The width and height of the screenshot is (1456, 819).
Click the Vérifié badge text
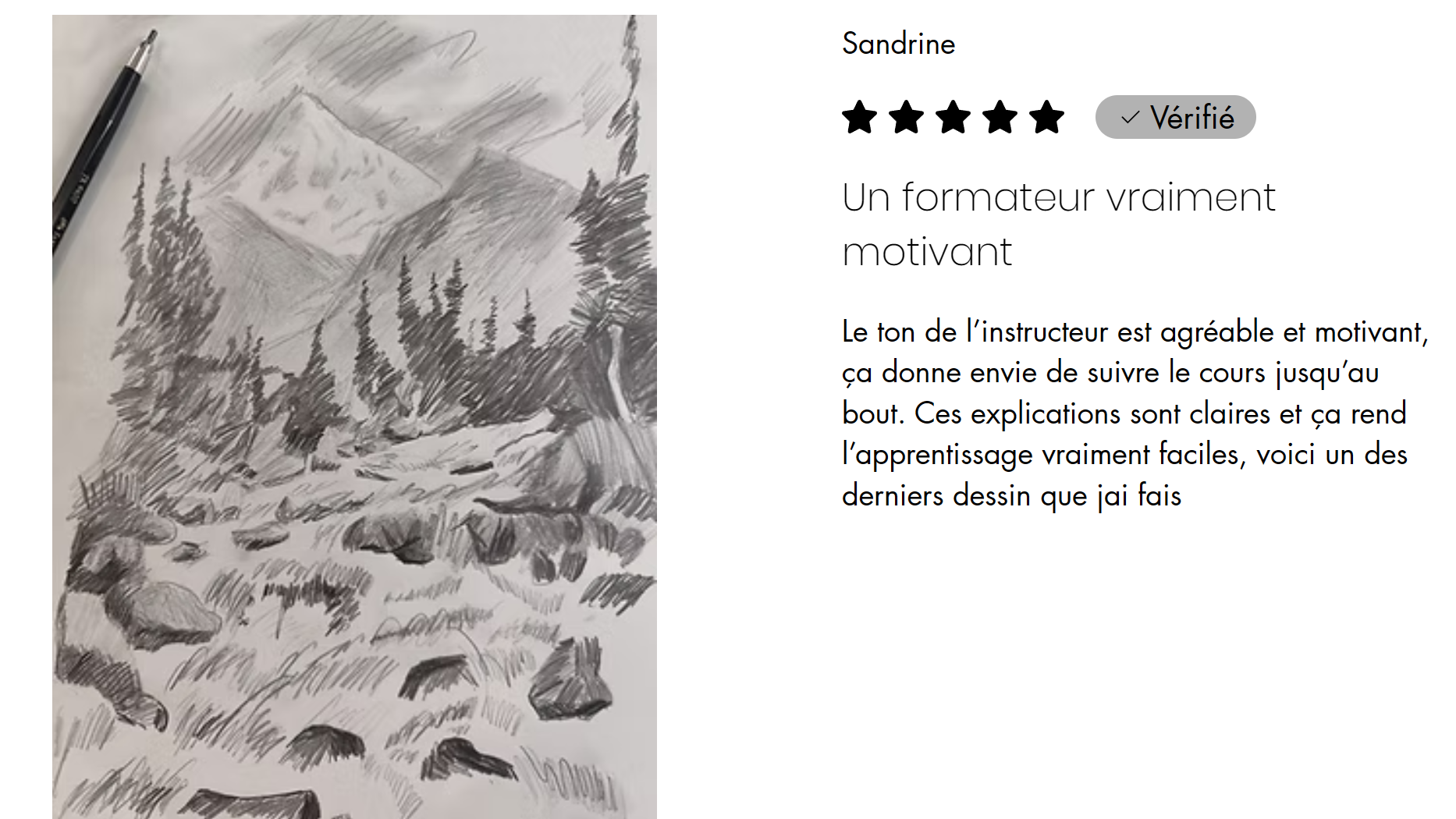pos(1191,118)
